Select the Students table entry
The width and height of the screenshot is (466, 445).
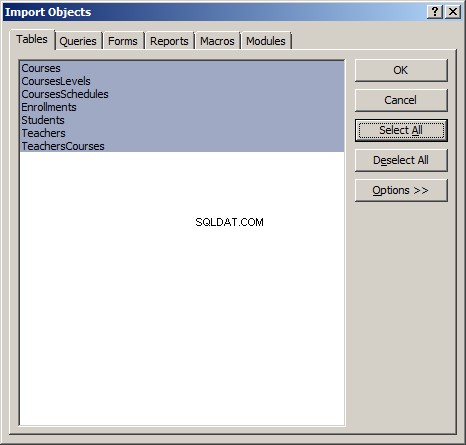click(182, 120)
